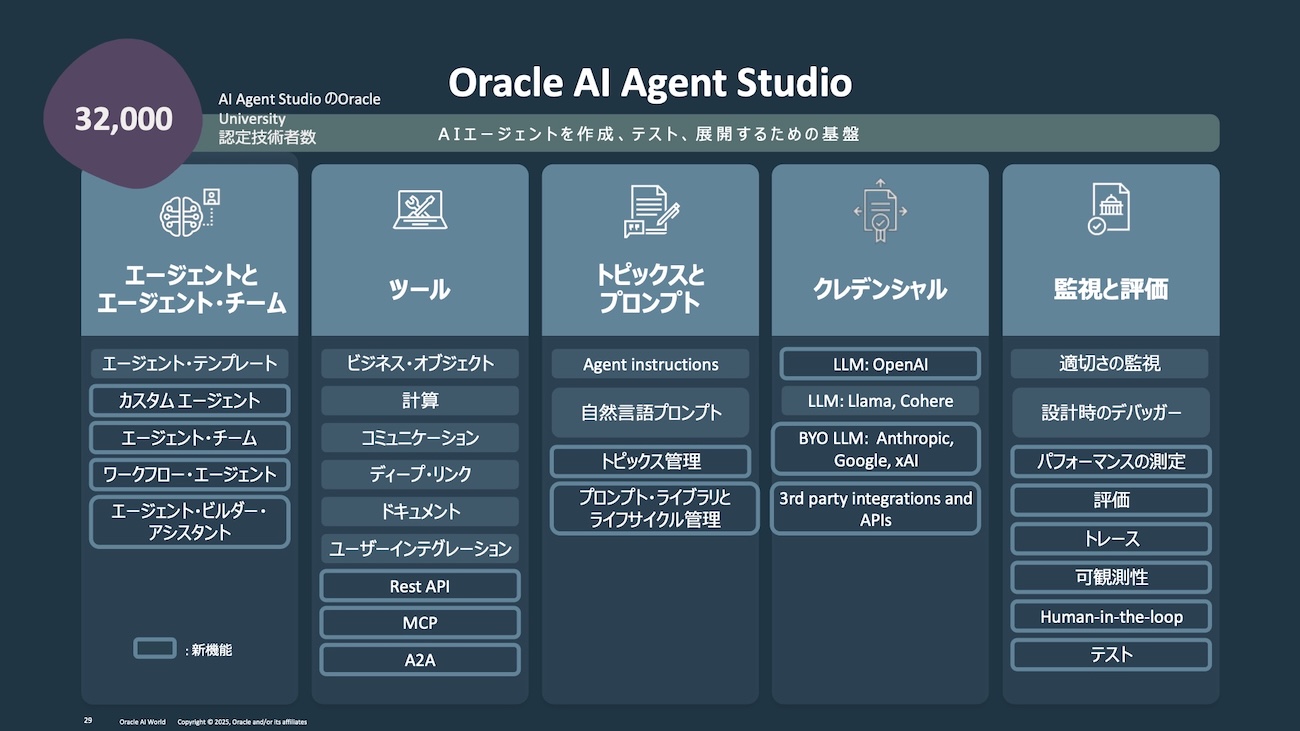Click the Agent instructions label
The image size is (1300, 731).
pos(650,364)
